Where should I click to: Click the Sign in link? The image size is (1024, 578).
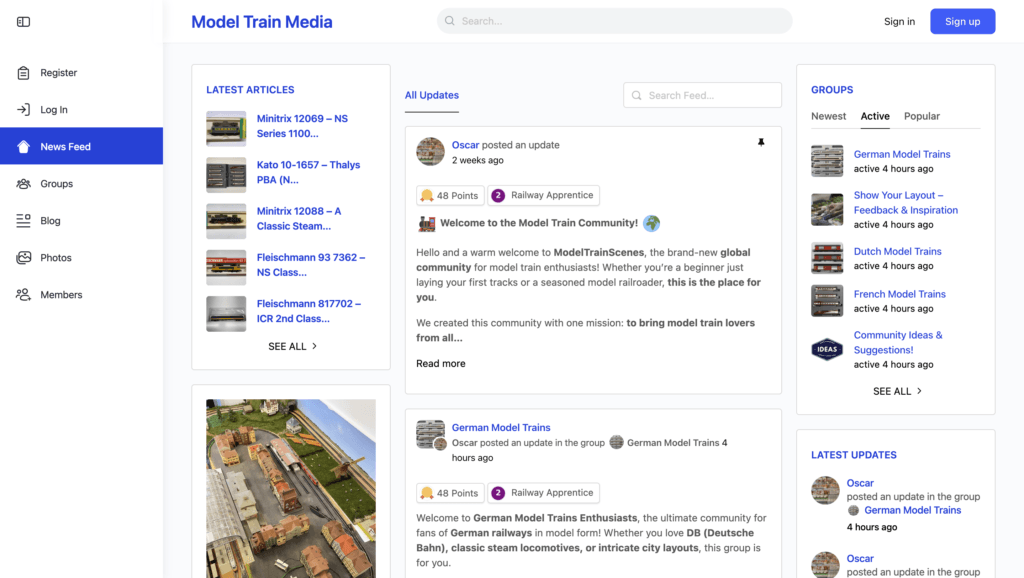[x=899, y=21]
